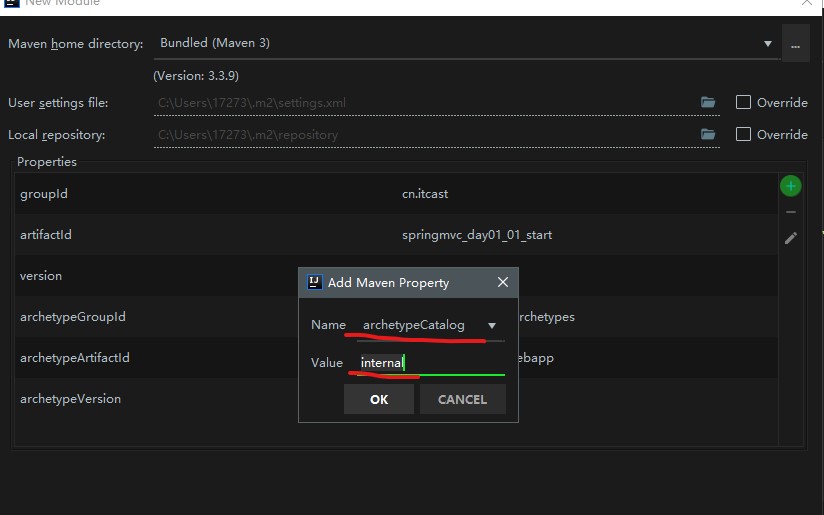
Task: Select the groupId property row
Action: tap(396, 194)
